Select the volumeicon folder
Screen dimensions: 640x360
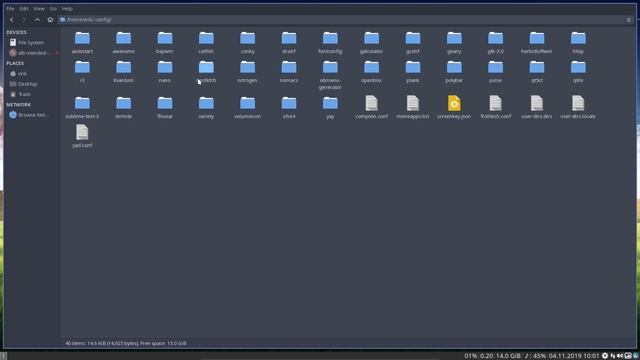[247, 107]
